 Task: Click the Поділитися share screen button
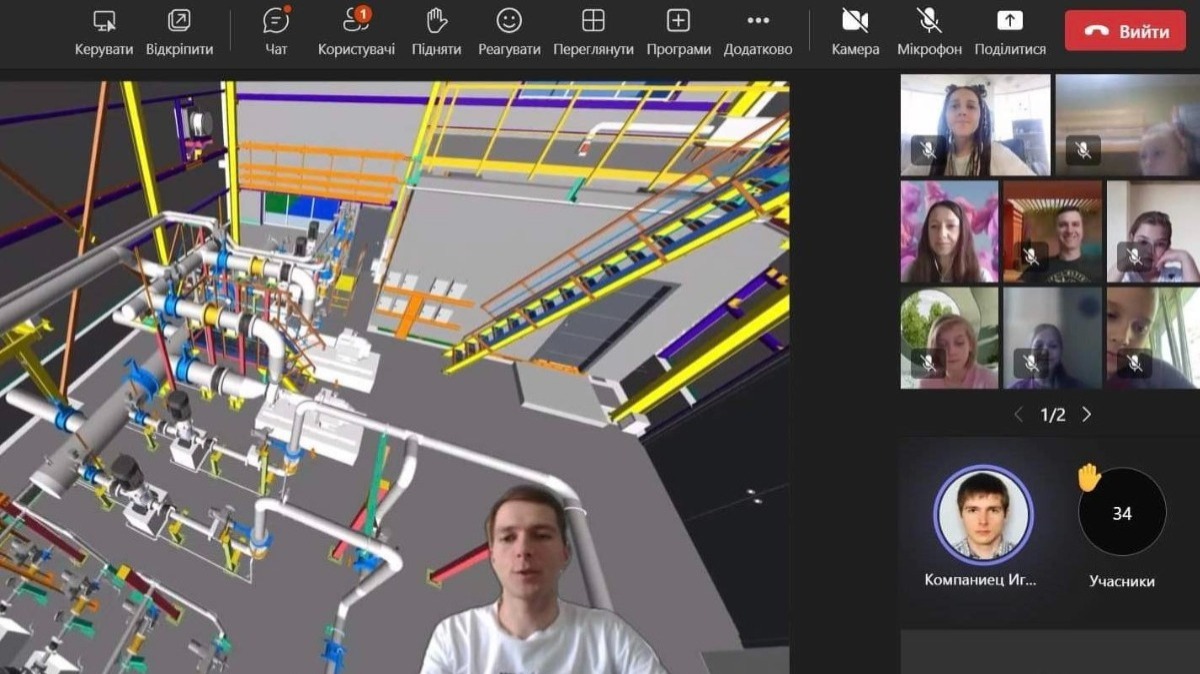pyautogui.click(x=1010, y=21)
